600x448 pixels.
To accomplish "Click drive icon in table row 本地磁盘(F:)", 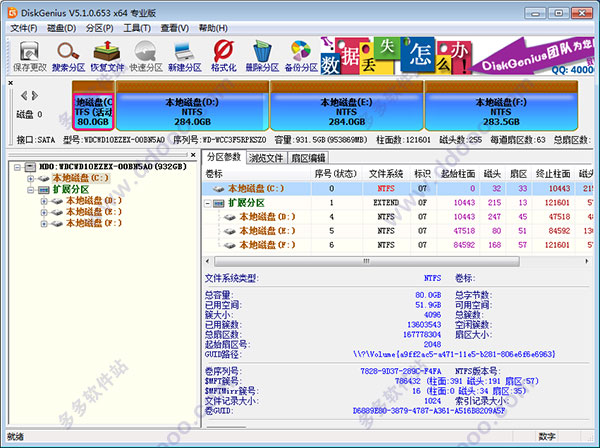I will pos(230,245).
